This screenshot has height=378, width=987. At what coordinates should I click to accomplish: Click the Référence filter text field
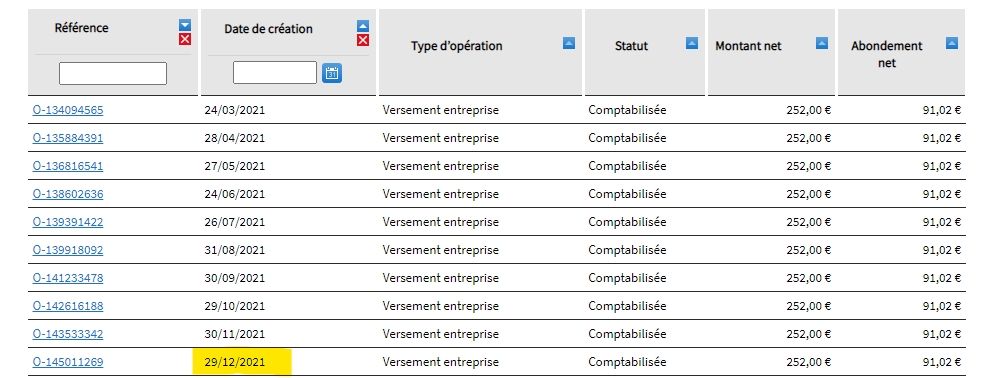113,73
